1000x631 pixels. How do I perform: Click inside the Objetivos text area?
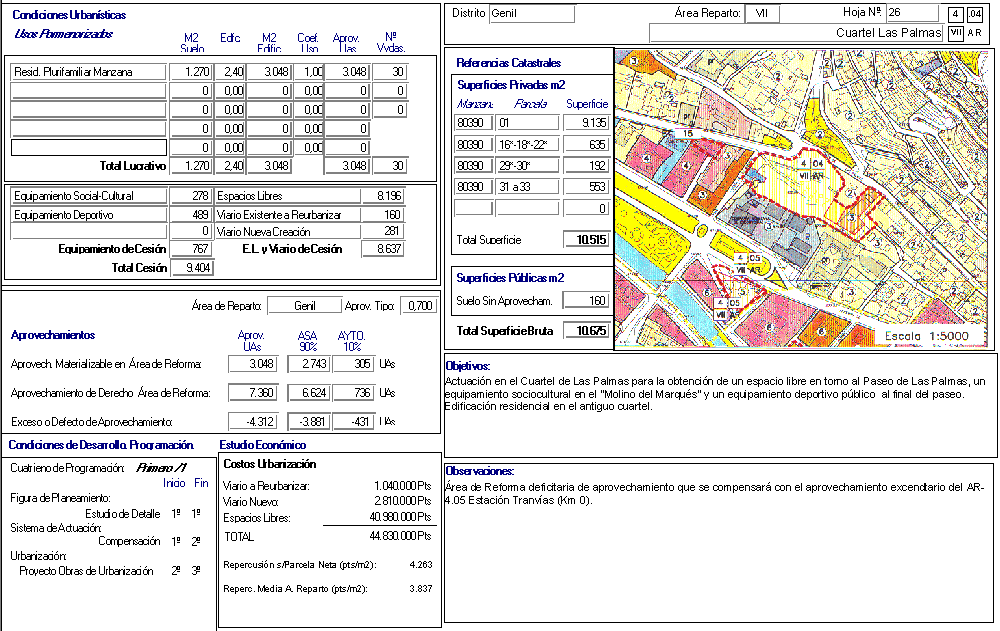pos(720,410)
